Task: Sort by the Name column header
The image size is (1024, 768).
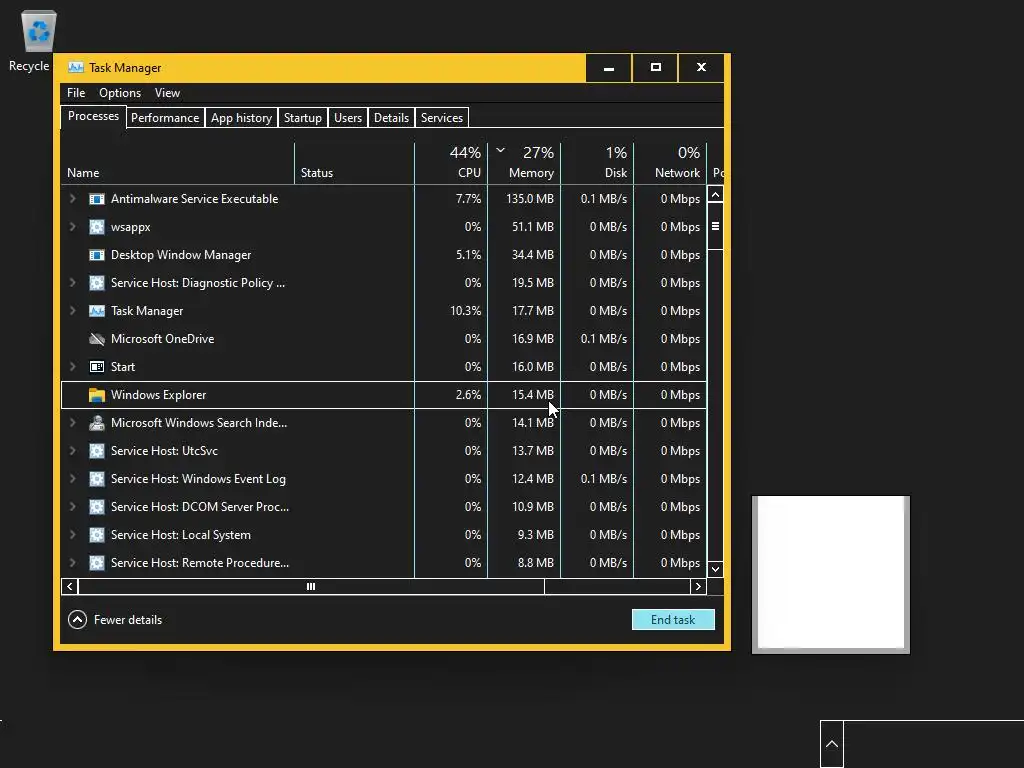Action: (178, 163)
